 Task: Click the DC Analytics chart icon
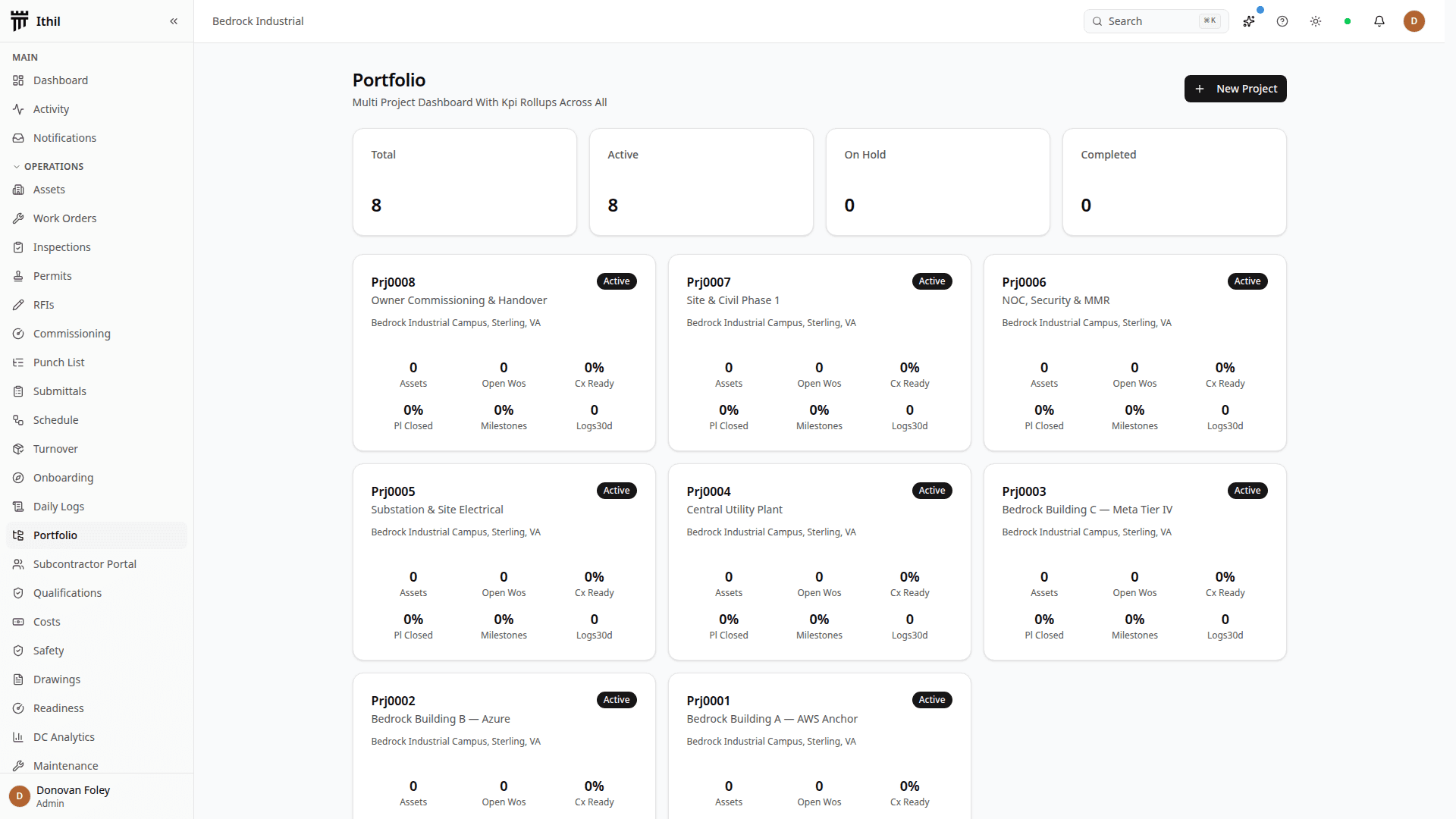point(18,737)
